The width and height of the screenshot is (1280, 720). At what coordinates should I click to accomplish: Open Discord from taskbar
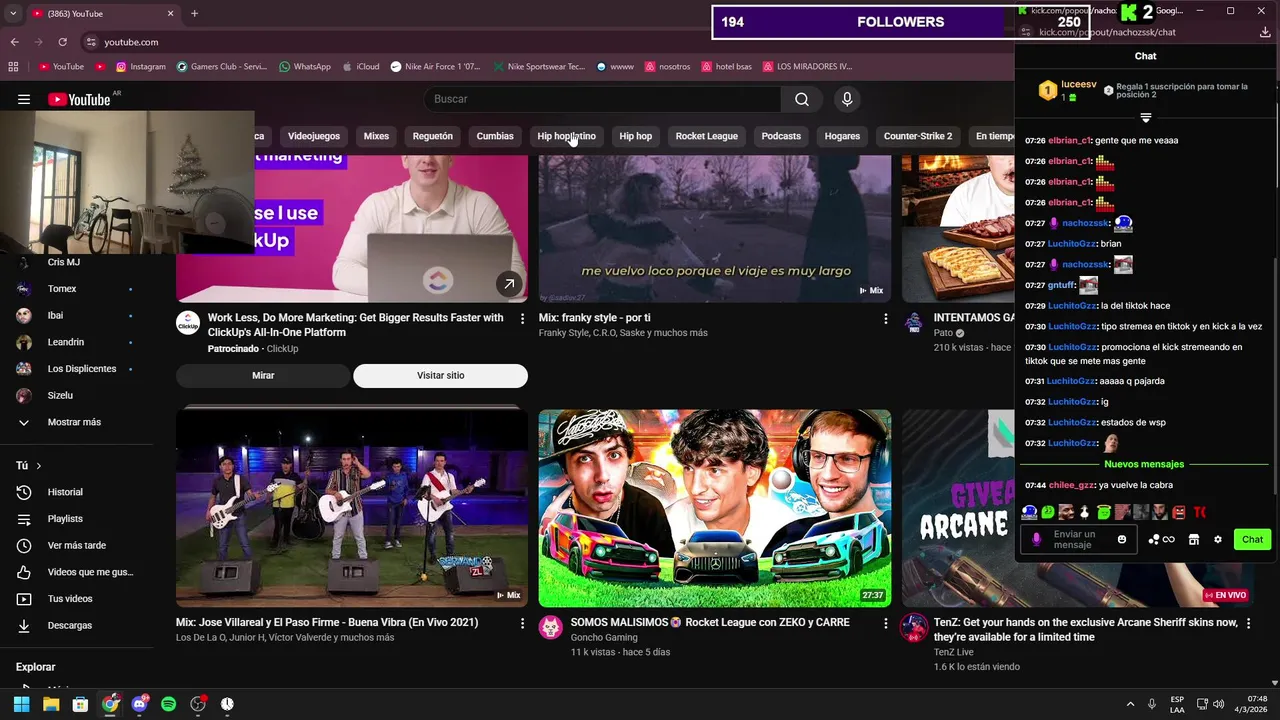point(140,704)
